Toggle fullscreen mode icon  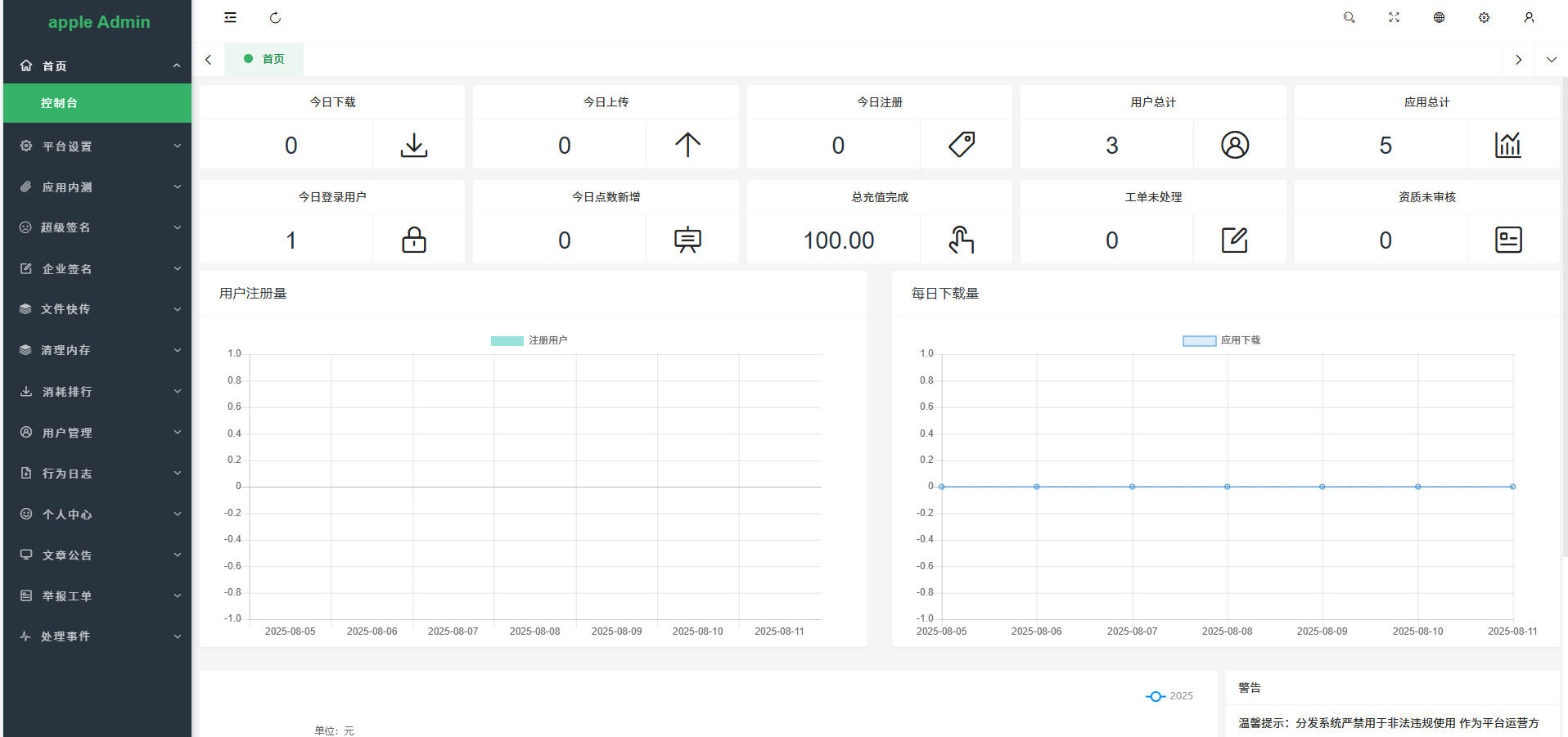point(1394,18)
